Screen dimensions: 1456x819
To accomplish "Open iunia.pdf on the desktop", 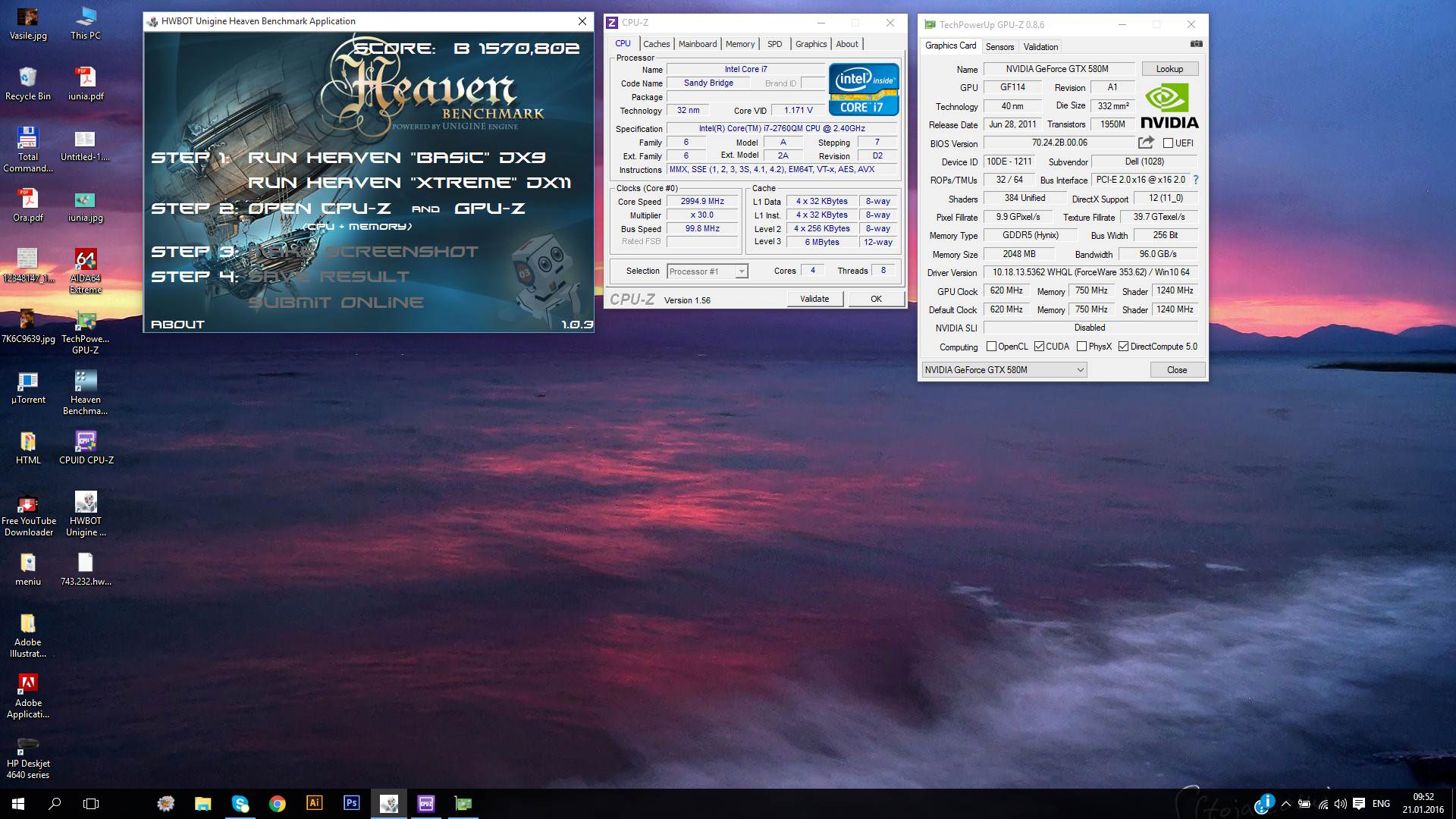I will [x=86, y=84].
